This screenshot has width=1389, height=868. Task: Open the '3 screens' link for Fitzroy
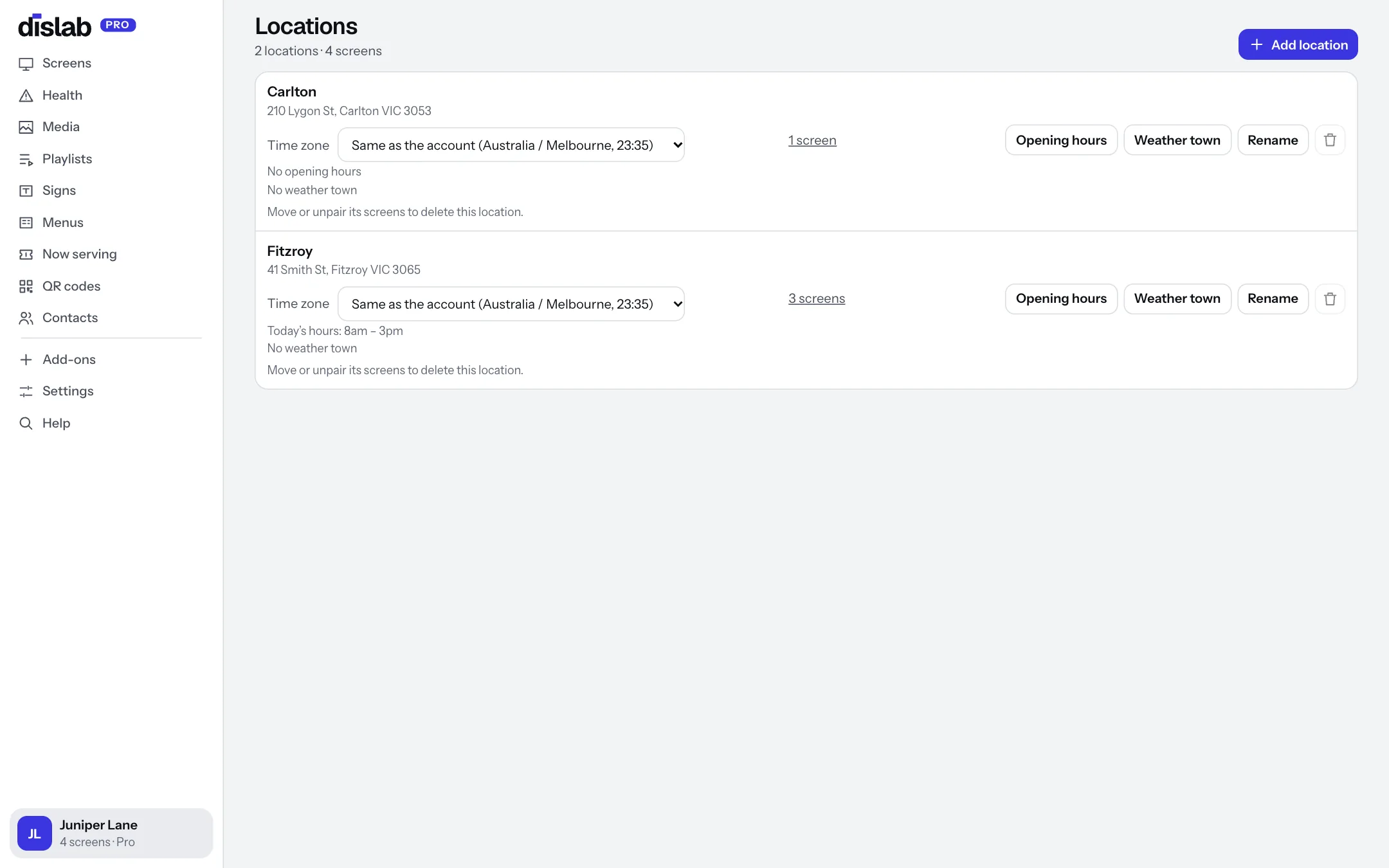pos(817,298)
